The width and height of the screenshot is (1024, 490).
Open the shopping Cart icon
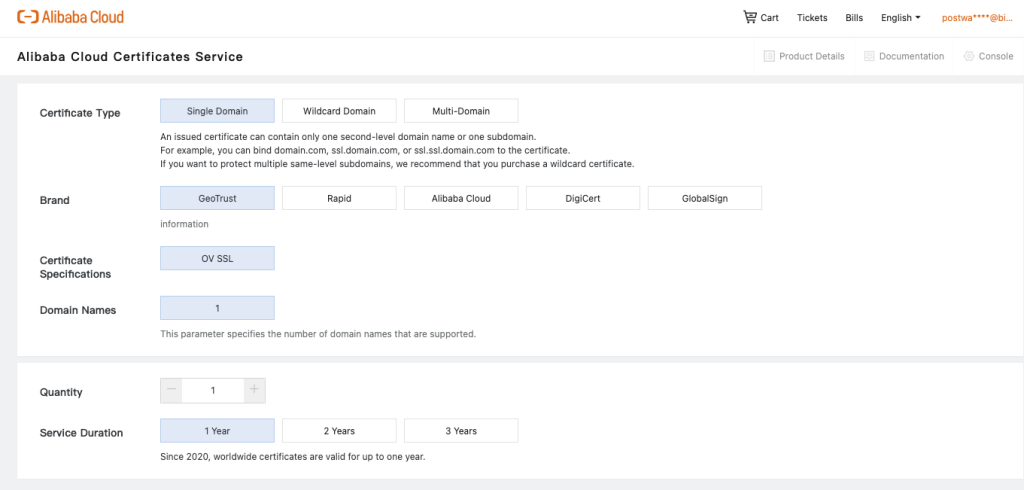[x=750, y=17]
